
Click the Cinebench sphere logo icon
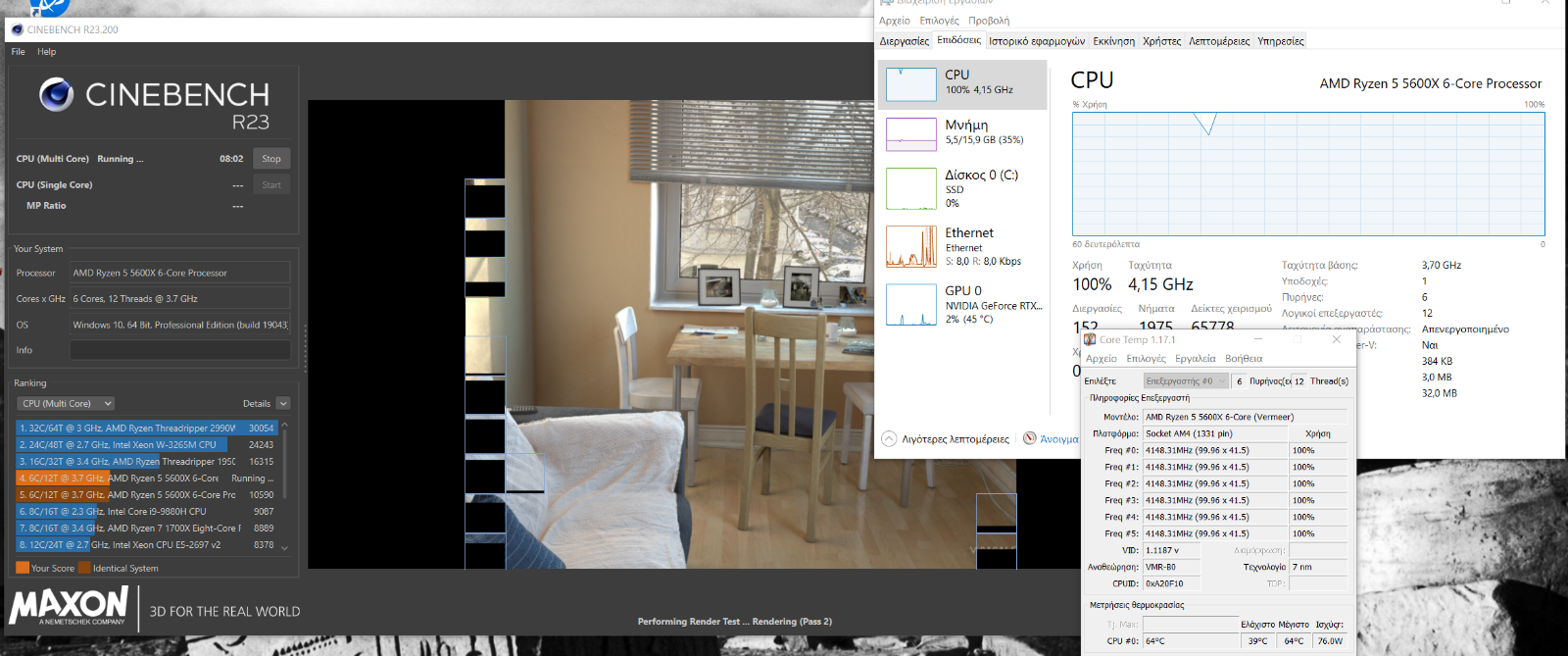(x=56, y=95)
